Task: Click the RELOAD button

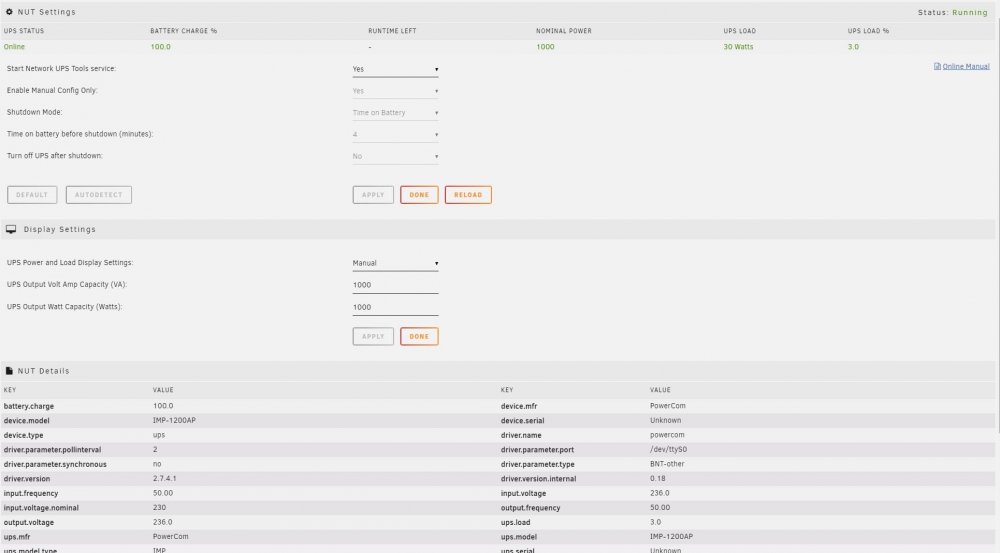Action: click(x=468, y=195)
